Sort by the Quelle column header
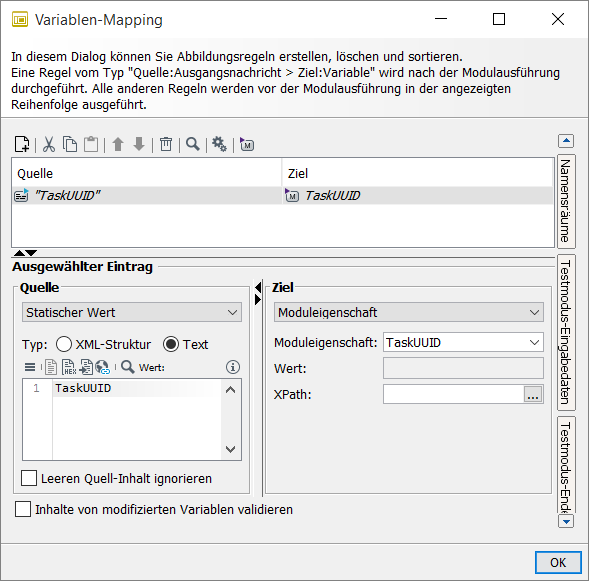This screenshot has height=581, width=589. point(146,173)
